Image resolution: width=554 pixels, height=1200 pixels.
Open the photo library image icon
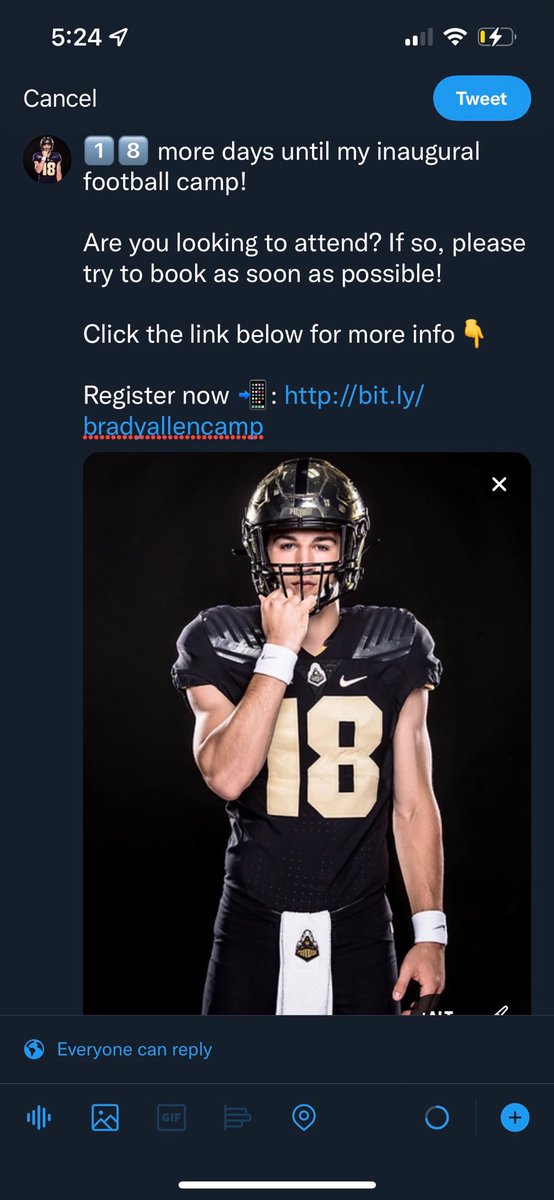pyautogui.click(x=105, y=1117)
